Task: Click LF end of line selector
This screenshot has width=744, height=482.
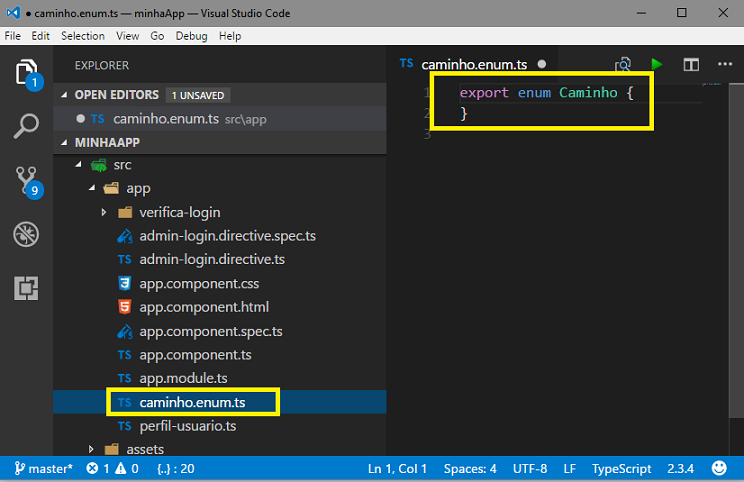Action: pyautogui.click(x=569, y=469)
